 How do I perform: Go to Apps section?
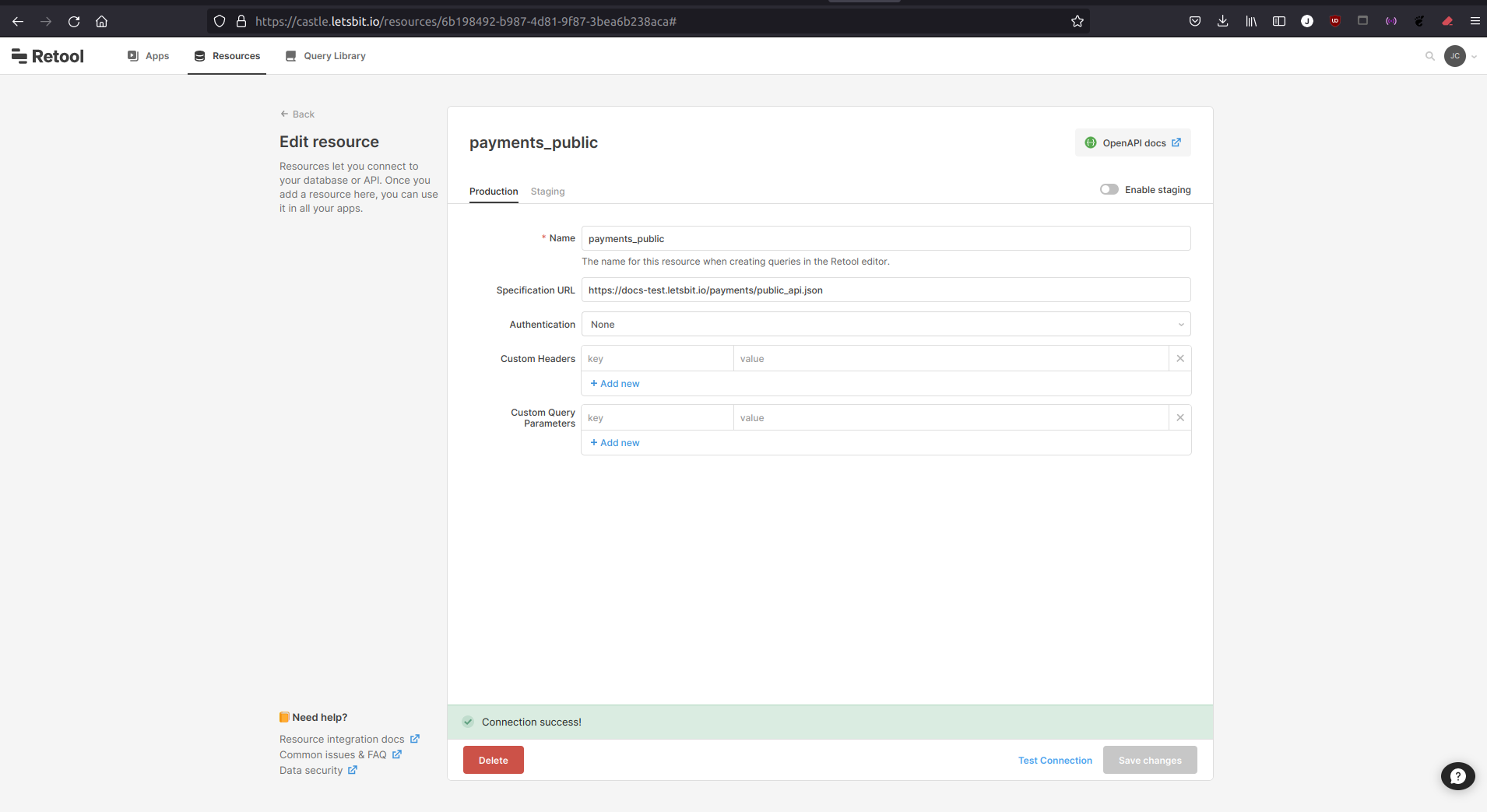click(x=149, y=56)
